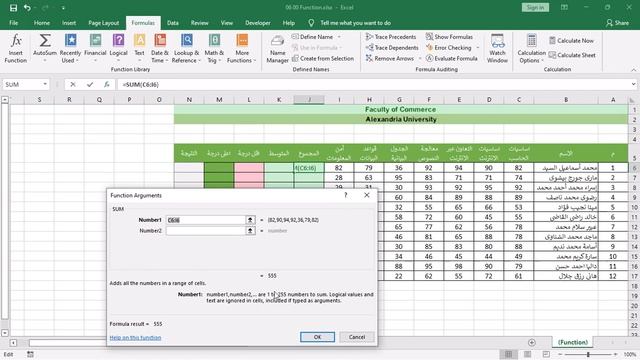This screenshot has height=360, width=640.
Task: Open Remove Arrows dropdown arrow
Action: (x=420, y=58)
